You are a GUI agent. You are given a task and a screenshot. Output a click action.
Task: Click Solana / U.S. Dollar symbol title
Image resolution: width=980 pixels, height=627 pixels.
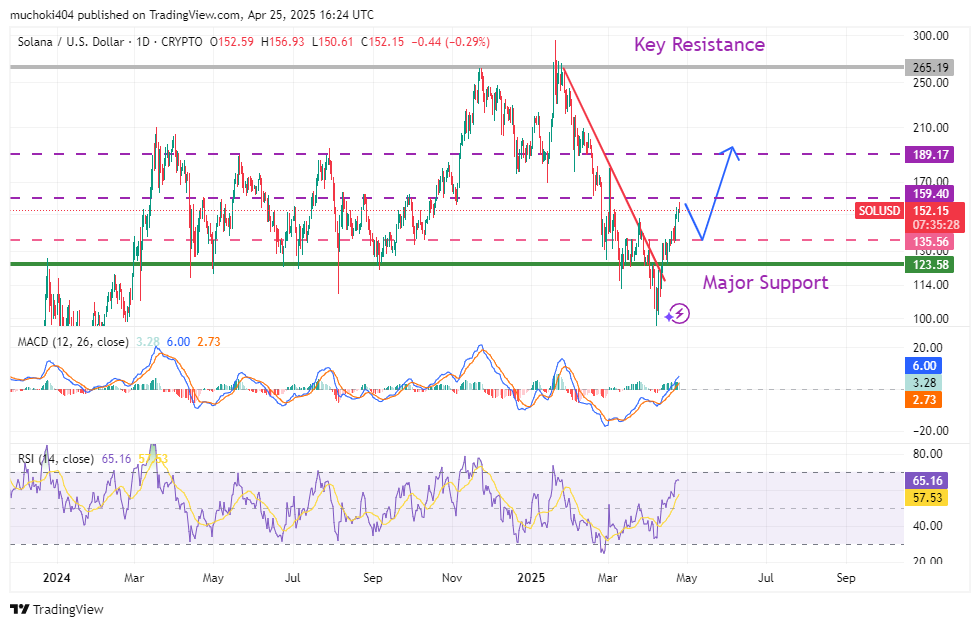click(x=71, y=42)
